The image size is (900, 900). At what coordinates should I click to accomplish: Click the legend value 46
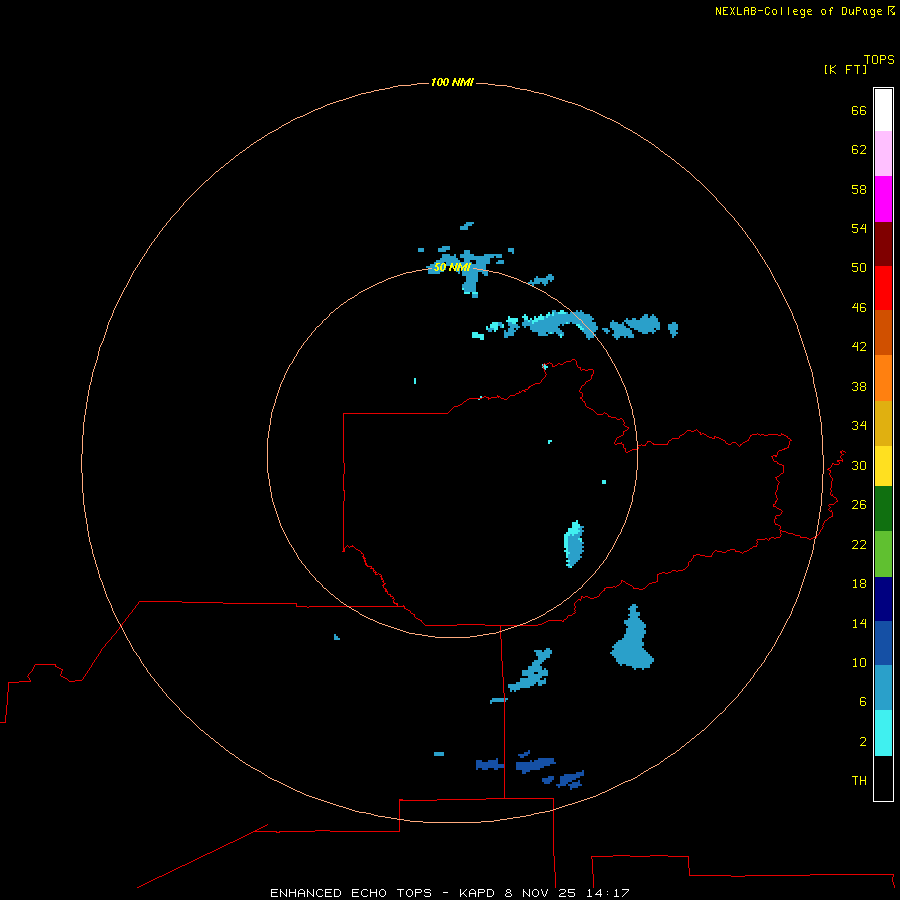(859, 308)
